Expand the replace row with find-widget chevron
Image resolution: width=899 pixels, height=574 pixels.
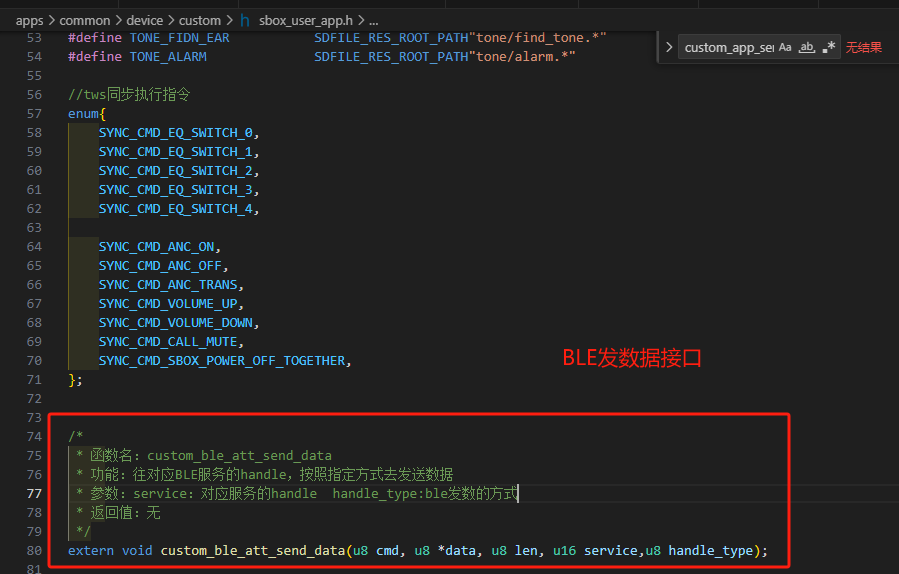[669, 47]
